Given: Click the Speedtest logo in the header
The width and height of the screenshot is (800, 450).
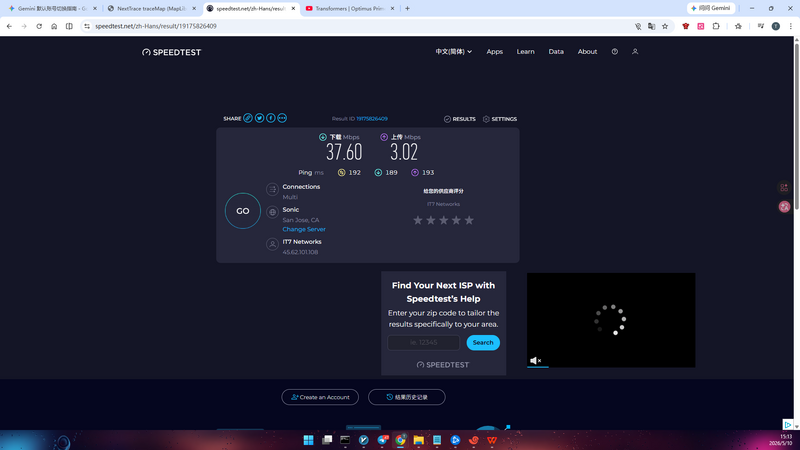Looking at the screenshot, I should pyautogui.click(x=171, y=52).
